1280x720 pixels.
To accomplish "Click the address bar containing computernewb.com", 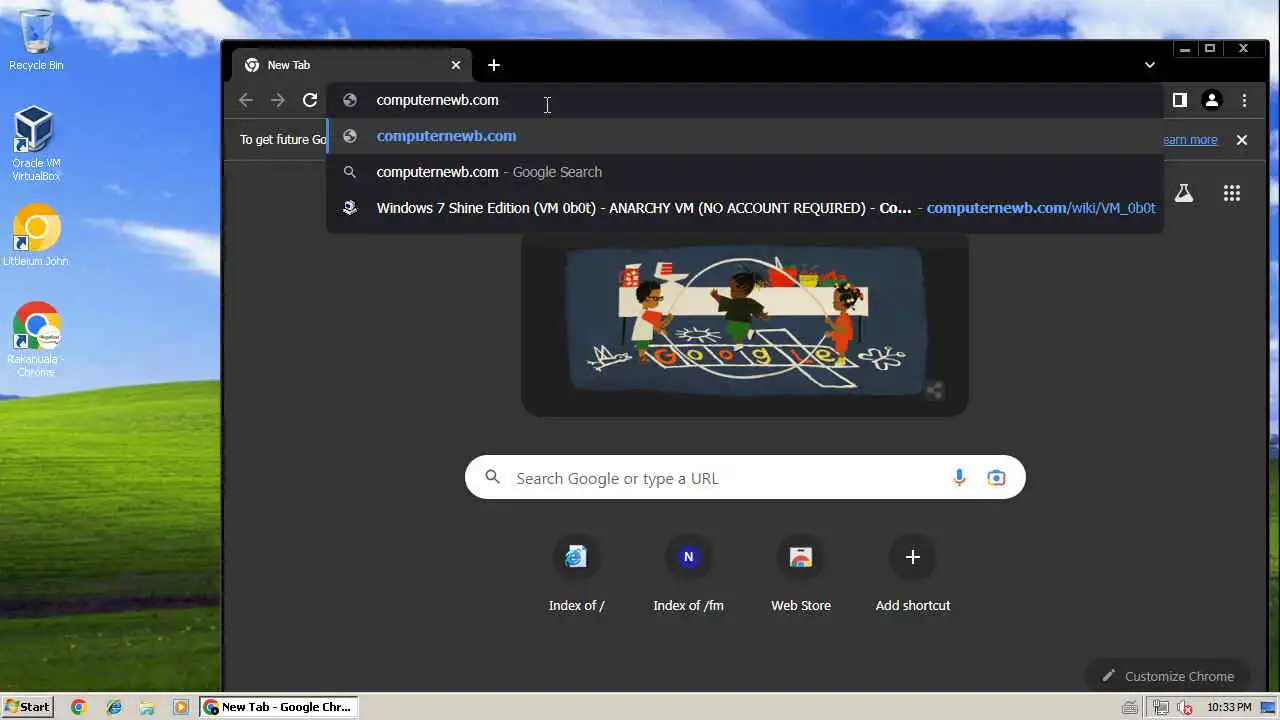I will [x=745, y=100].
